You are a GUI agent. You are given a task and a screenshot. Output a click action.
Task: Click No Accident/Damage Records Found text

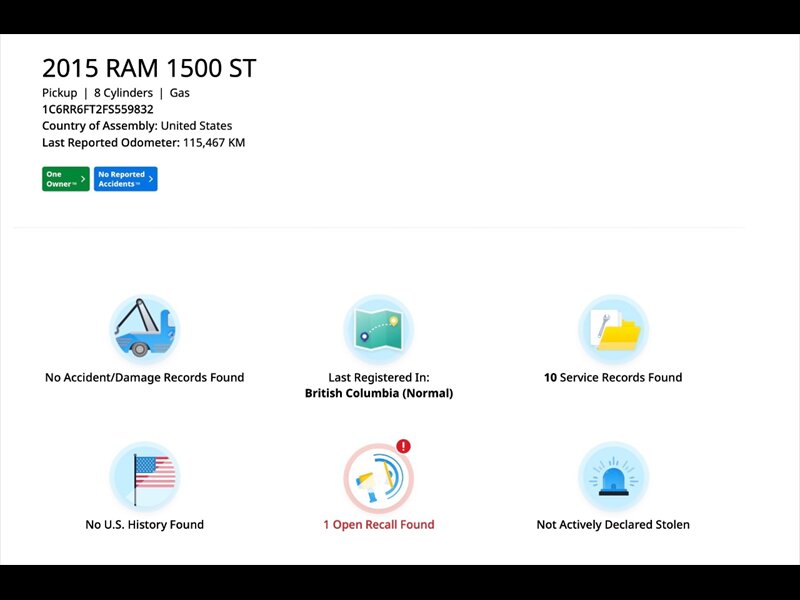[144, 377]
